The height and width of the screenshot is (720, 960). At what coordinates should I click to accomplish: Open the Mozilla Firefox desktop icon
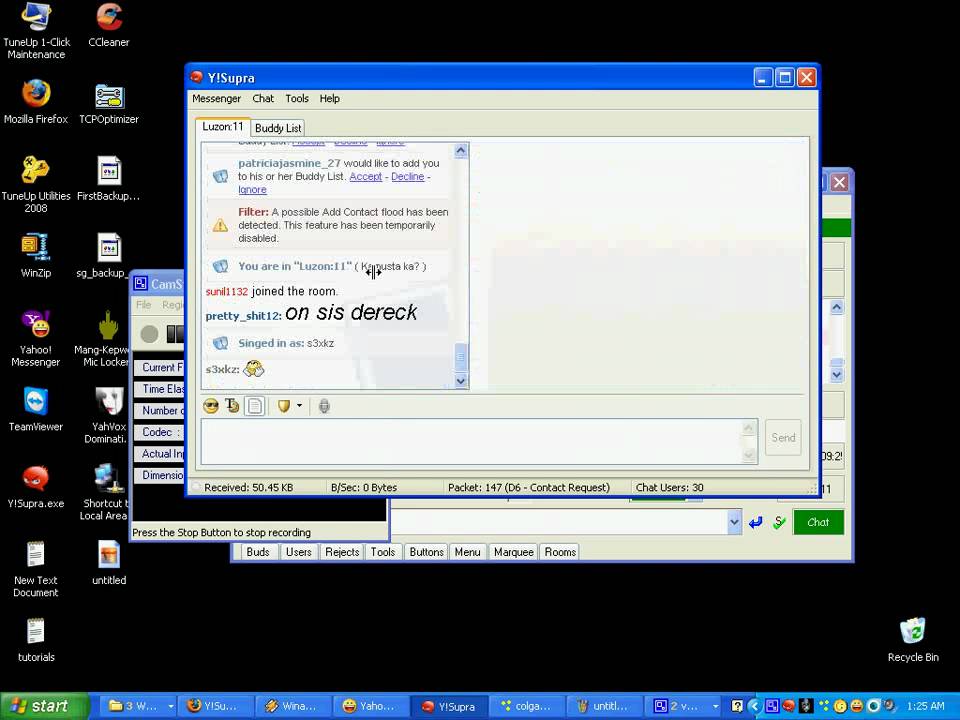coord(36,102)
